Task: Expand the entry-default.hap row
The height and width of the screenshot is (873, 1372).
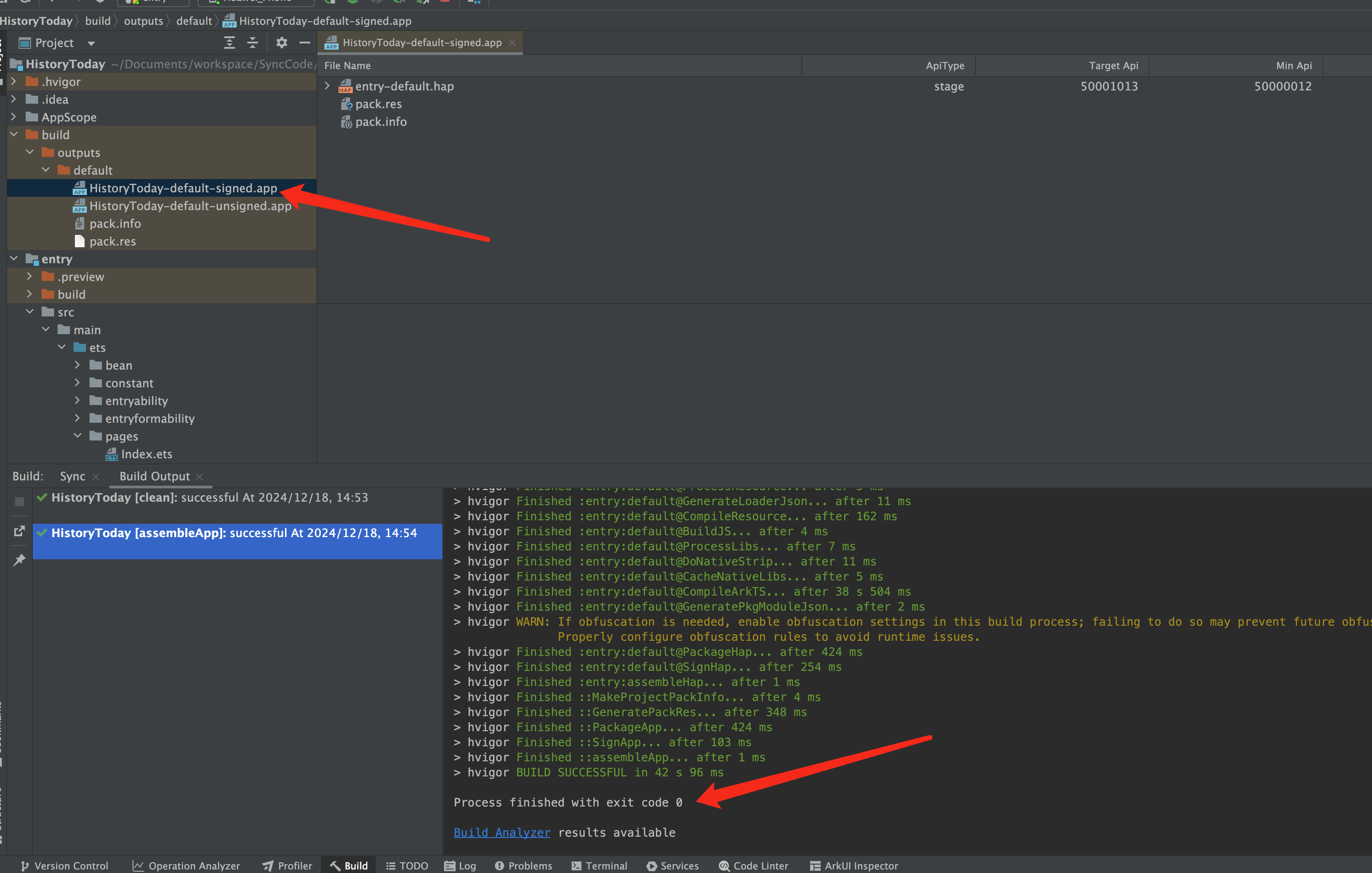Action: (327, 86)
